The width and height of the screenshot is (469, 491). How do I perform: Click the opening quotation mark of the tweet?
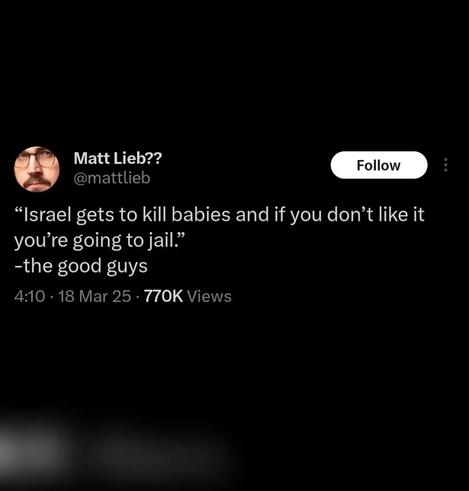(x=18, y=210)
